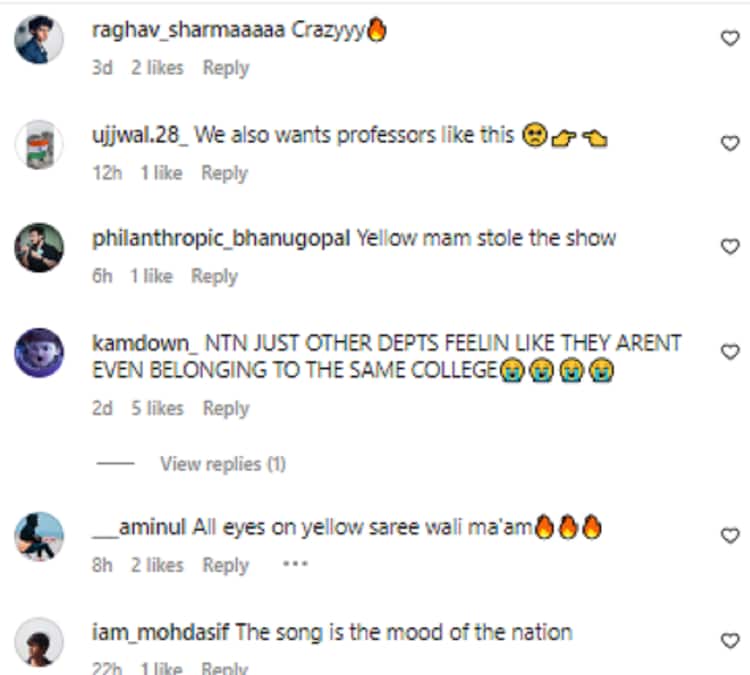
Task: Visit iam_mohdasif username link
Action: point(161,632)
